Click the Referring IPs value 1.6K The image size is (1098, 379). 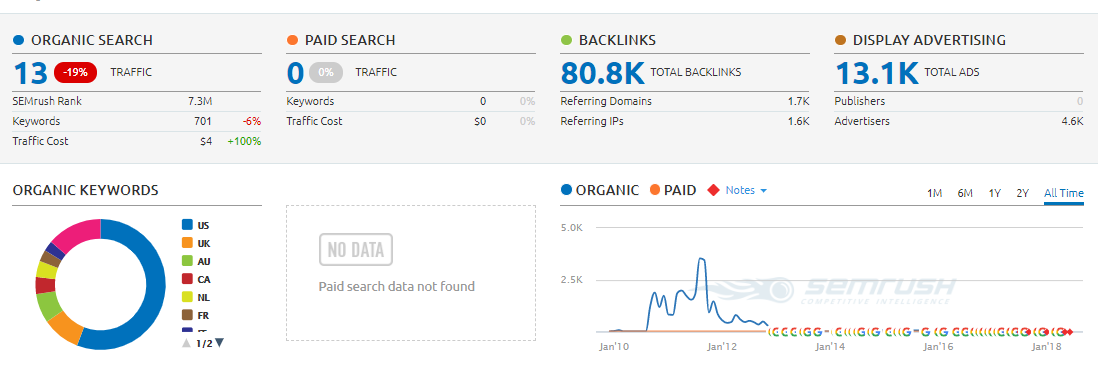point(798,121)
